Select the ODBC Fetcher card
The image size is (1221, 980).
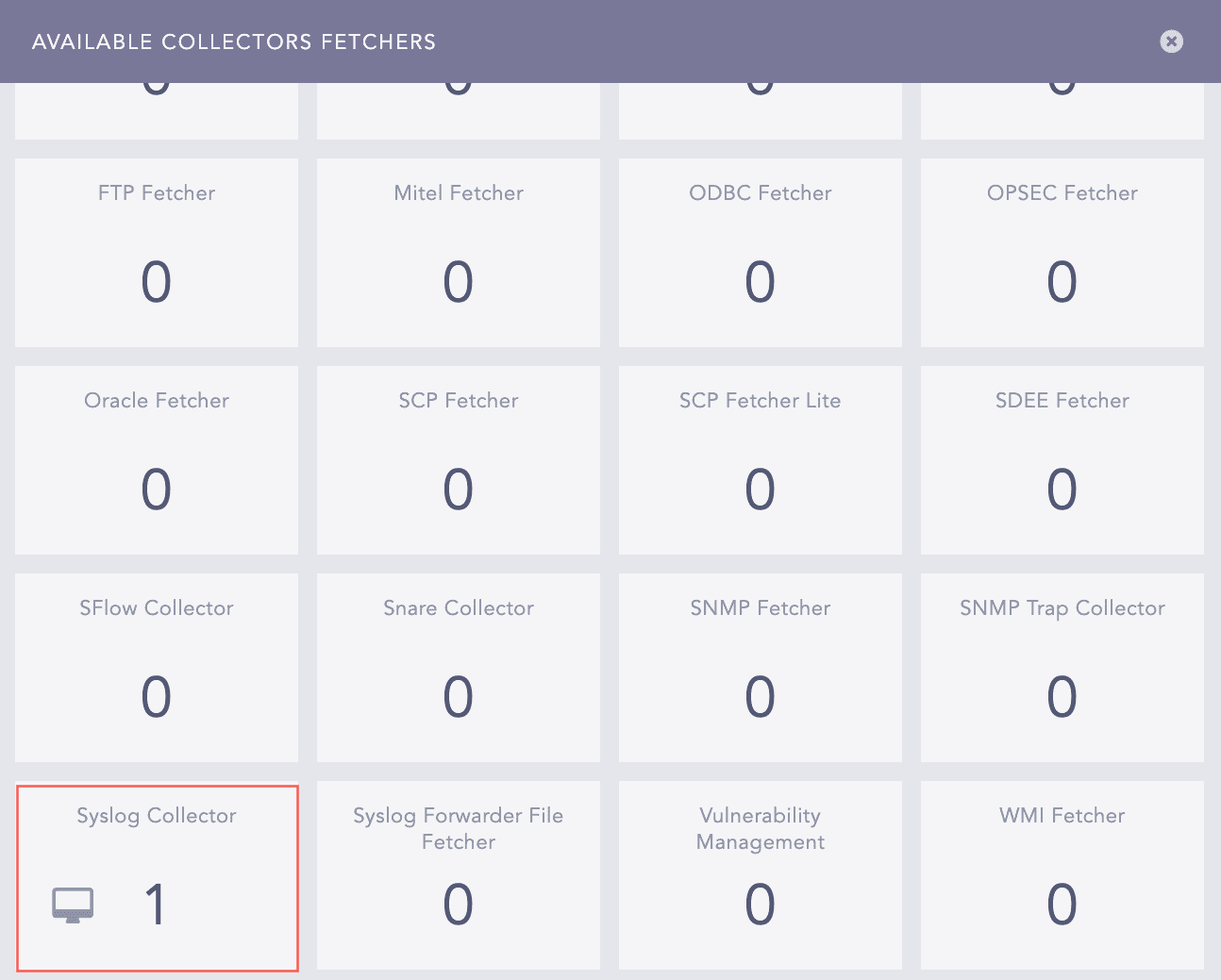pos(761,252)
